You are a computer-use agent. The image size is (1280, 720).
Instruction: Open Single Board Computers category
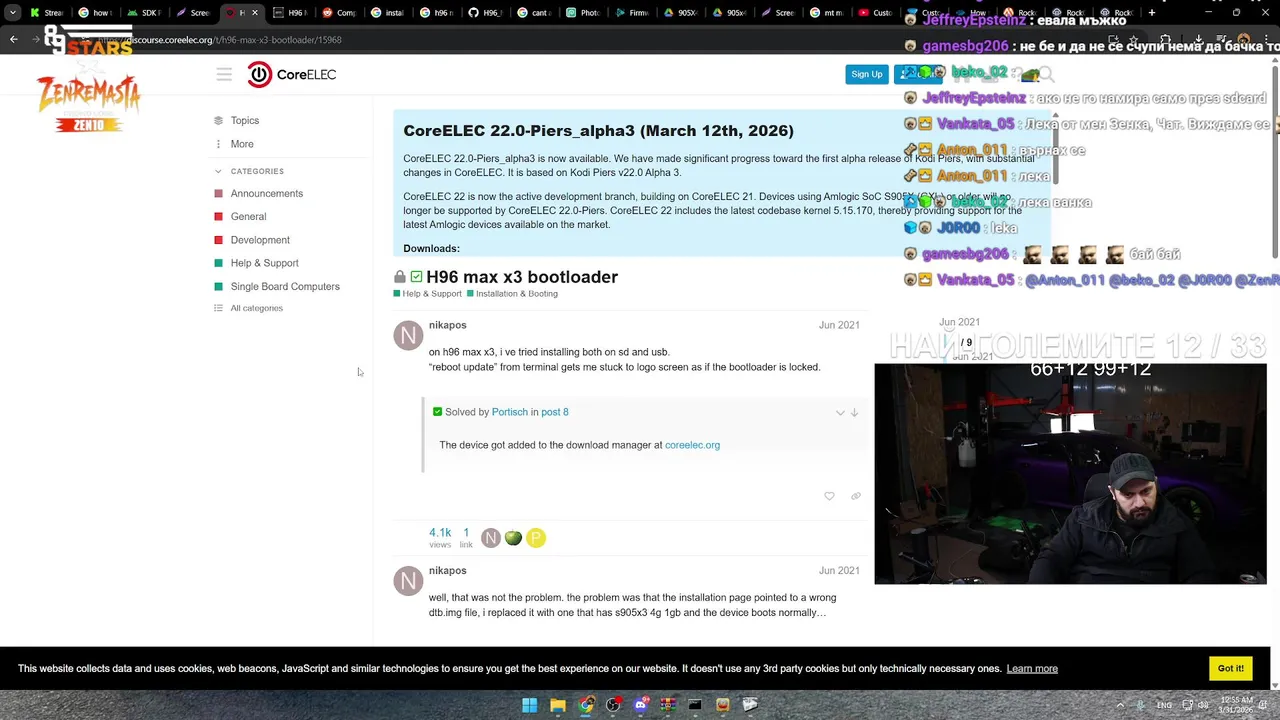285,287
